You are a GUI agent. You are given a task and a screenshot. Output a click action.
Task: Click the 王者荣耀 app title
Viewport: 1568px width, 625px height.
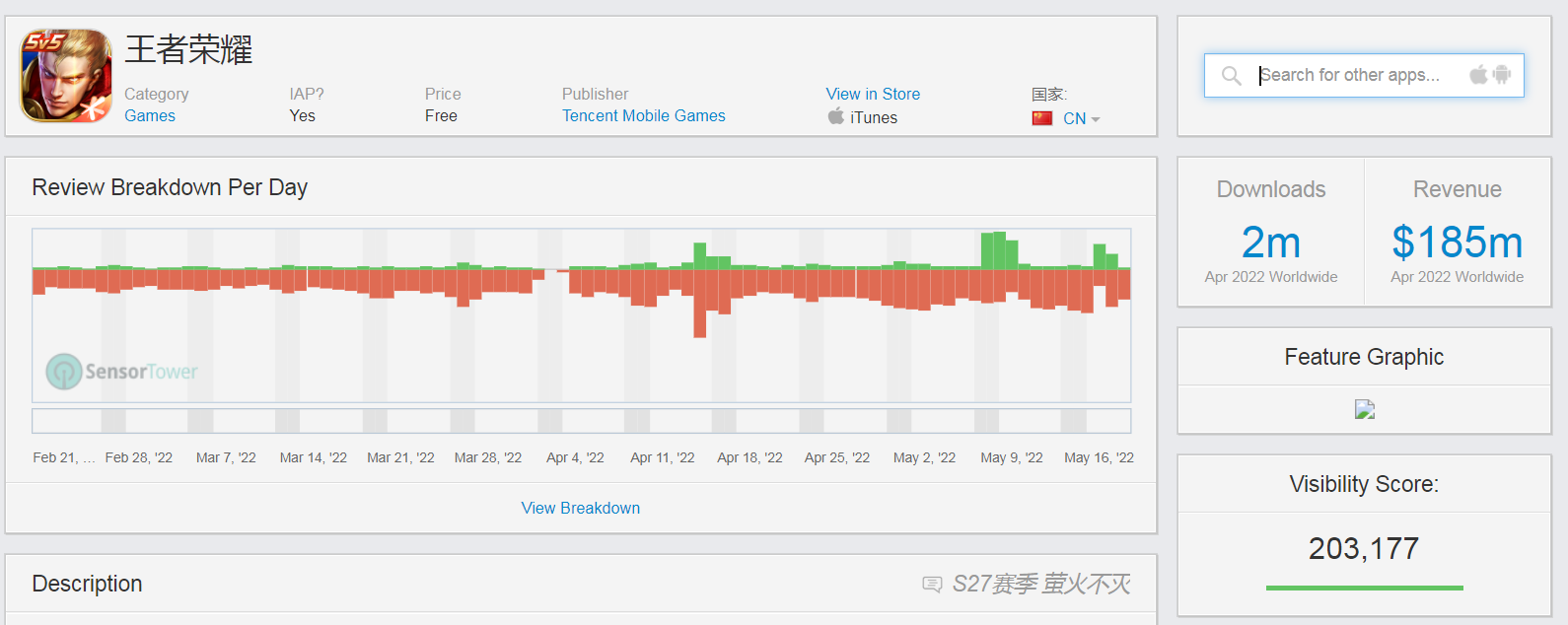tap(188, 49)
